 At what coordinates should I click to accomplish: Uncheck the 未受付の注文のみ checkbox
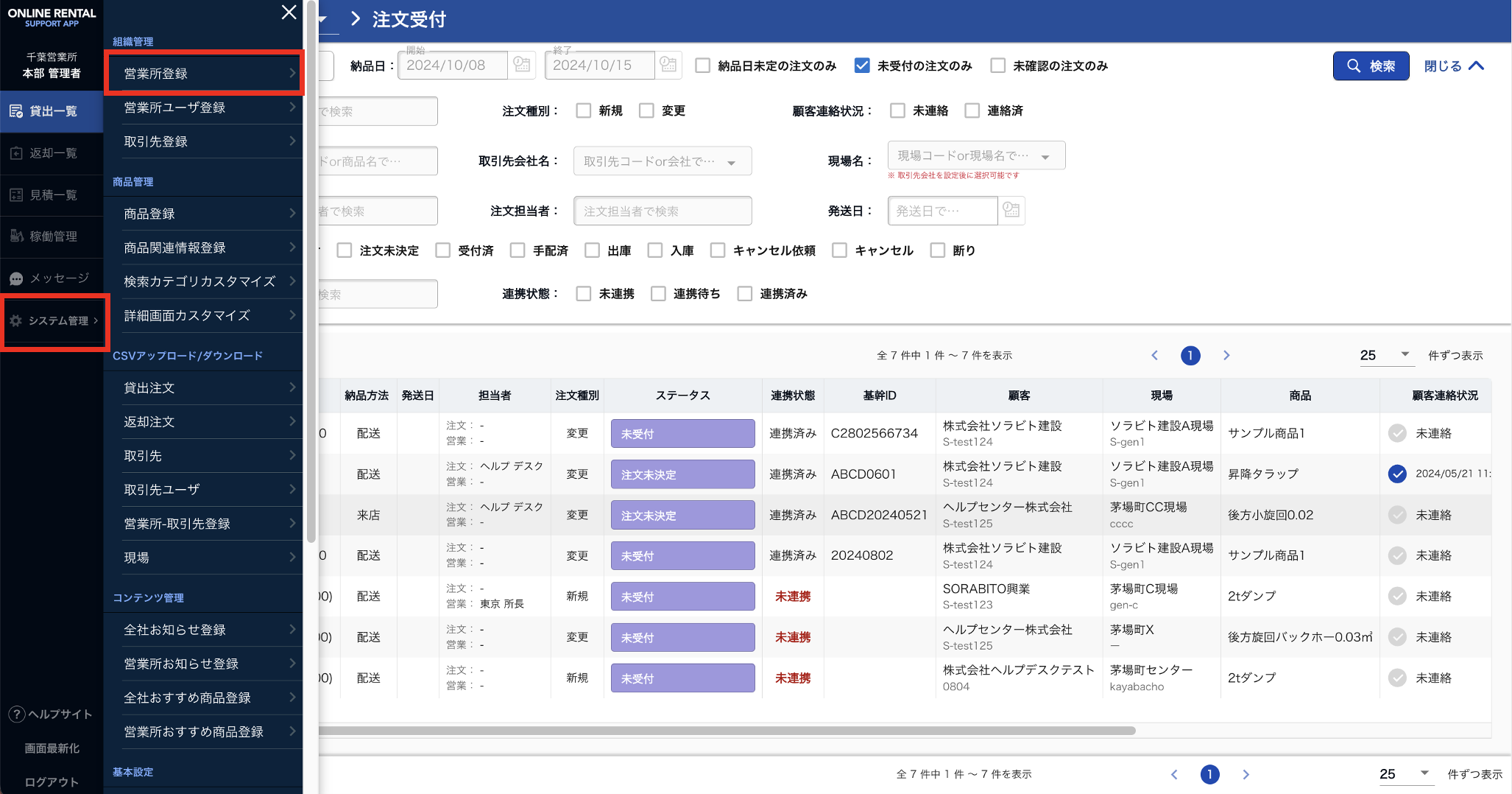coord(862,66)
